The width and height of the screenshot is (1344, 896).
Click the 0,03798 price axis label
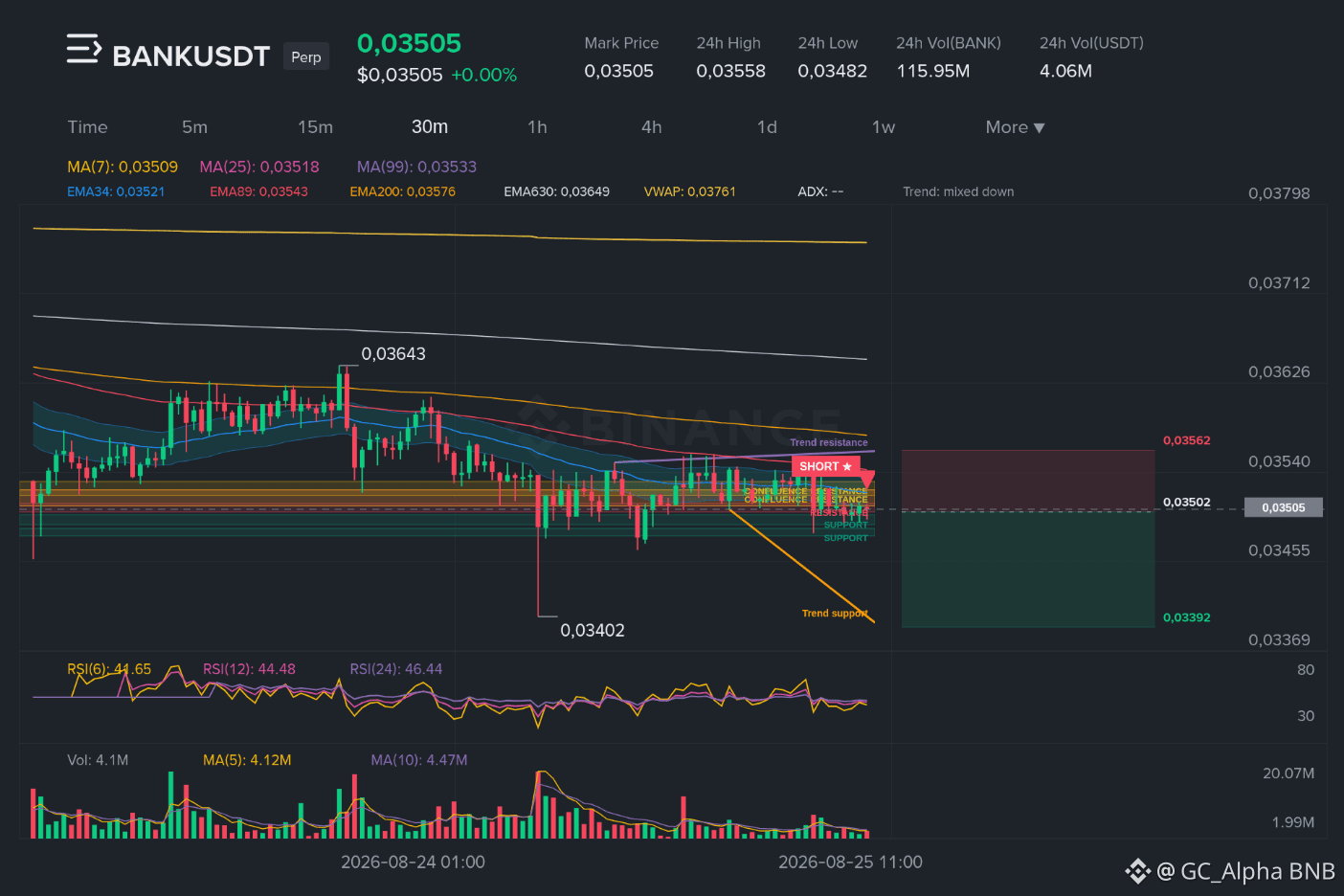pyautogui.click(x=1279, y=193)
